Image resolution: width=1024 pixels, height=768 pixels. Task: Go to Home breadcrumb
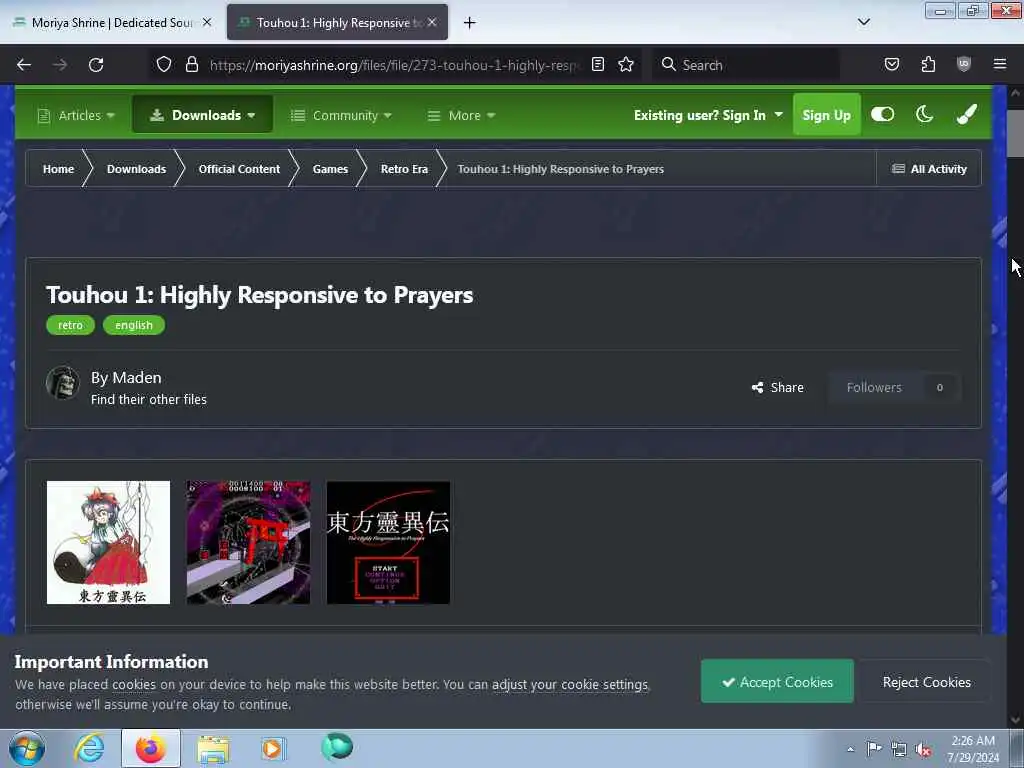click(58, 169)
